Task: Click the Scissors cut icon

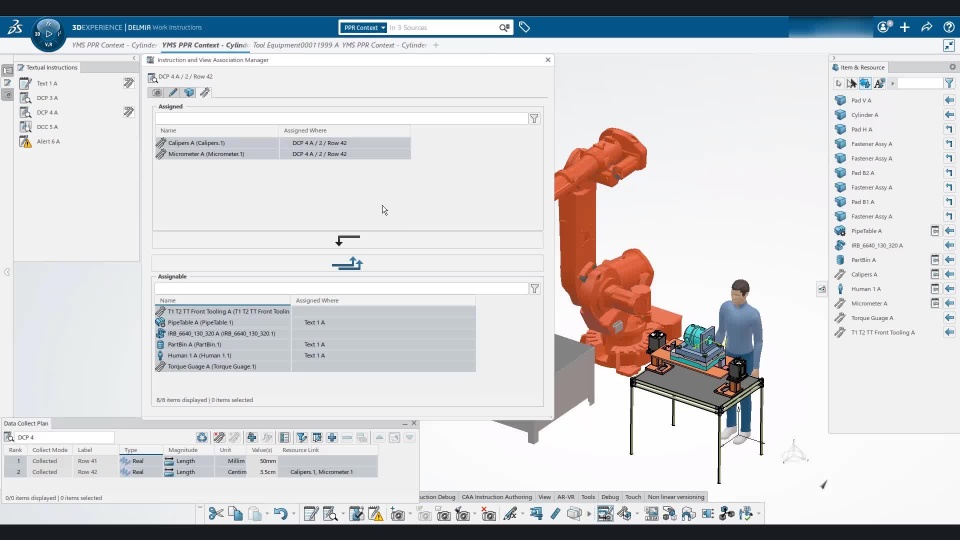Action: 216,514
